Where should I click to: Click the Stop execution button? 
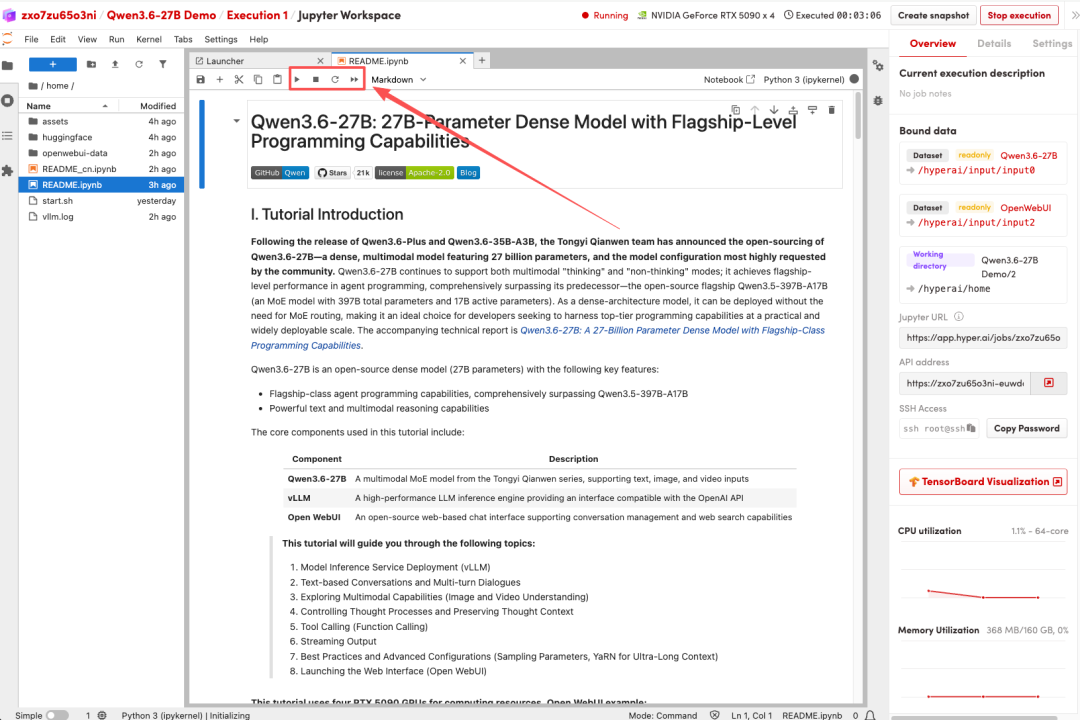(x=1019, y=15)
